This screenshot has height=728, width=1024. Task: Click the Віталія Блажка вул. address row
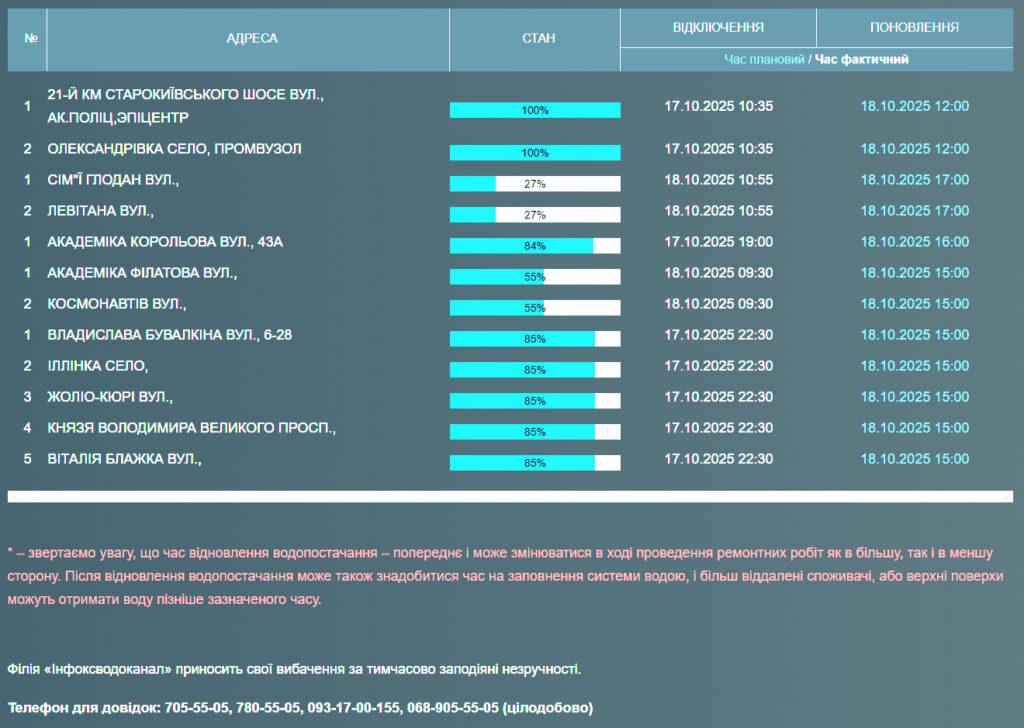coord(125,459)
